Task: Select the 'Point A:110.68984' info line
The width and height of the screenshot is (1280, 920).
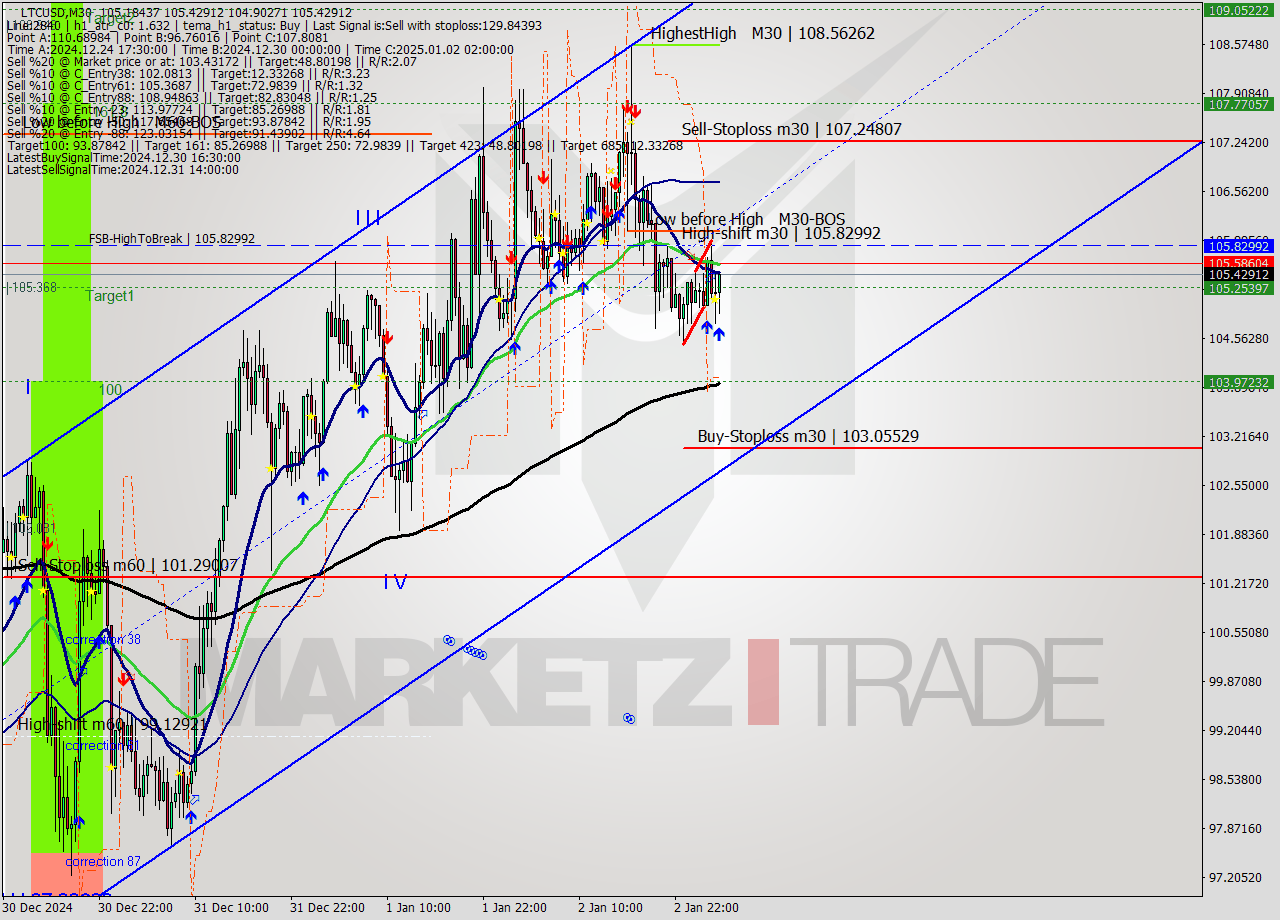Action: [x=167, y=37]
